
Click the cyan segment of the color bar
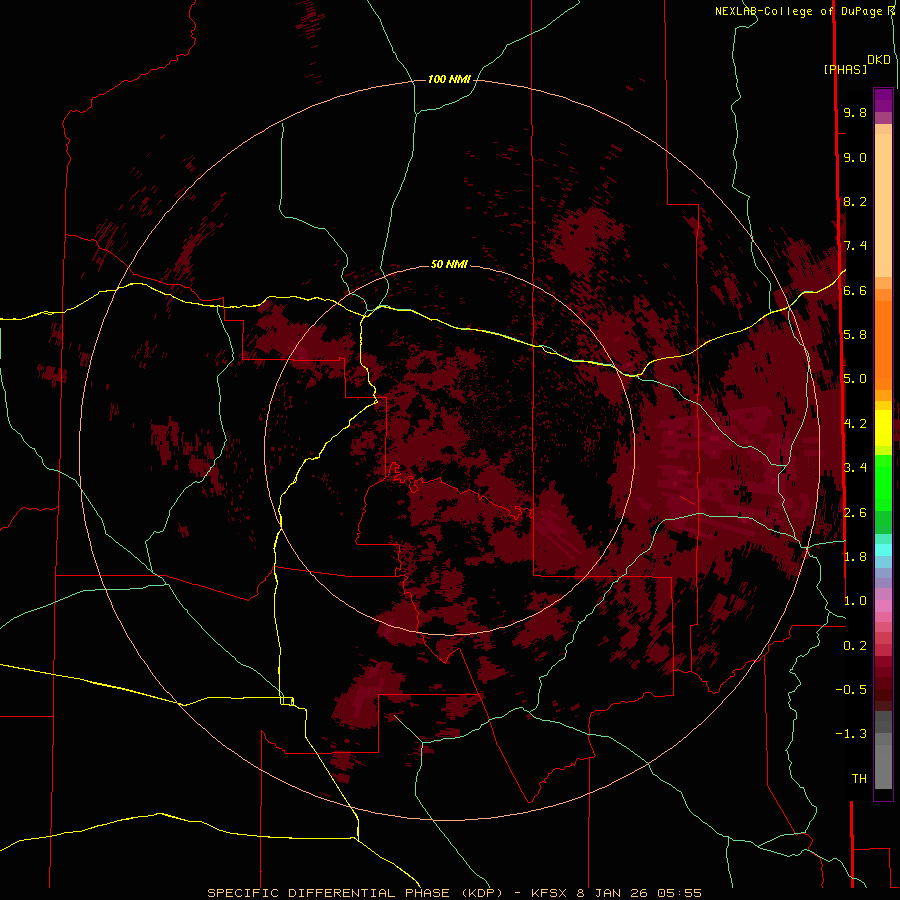883,550
